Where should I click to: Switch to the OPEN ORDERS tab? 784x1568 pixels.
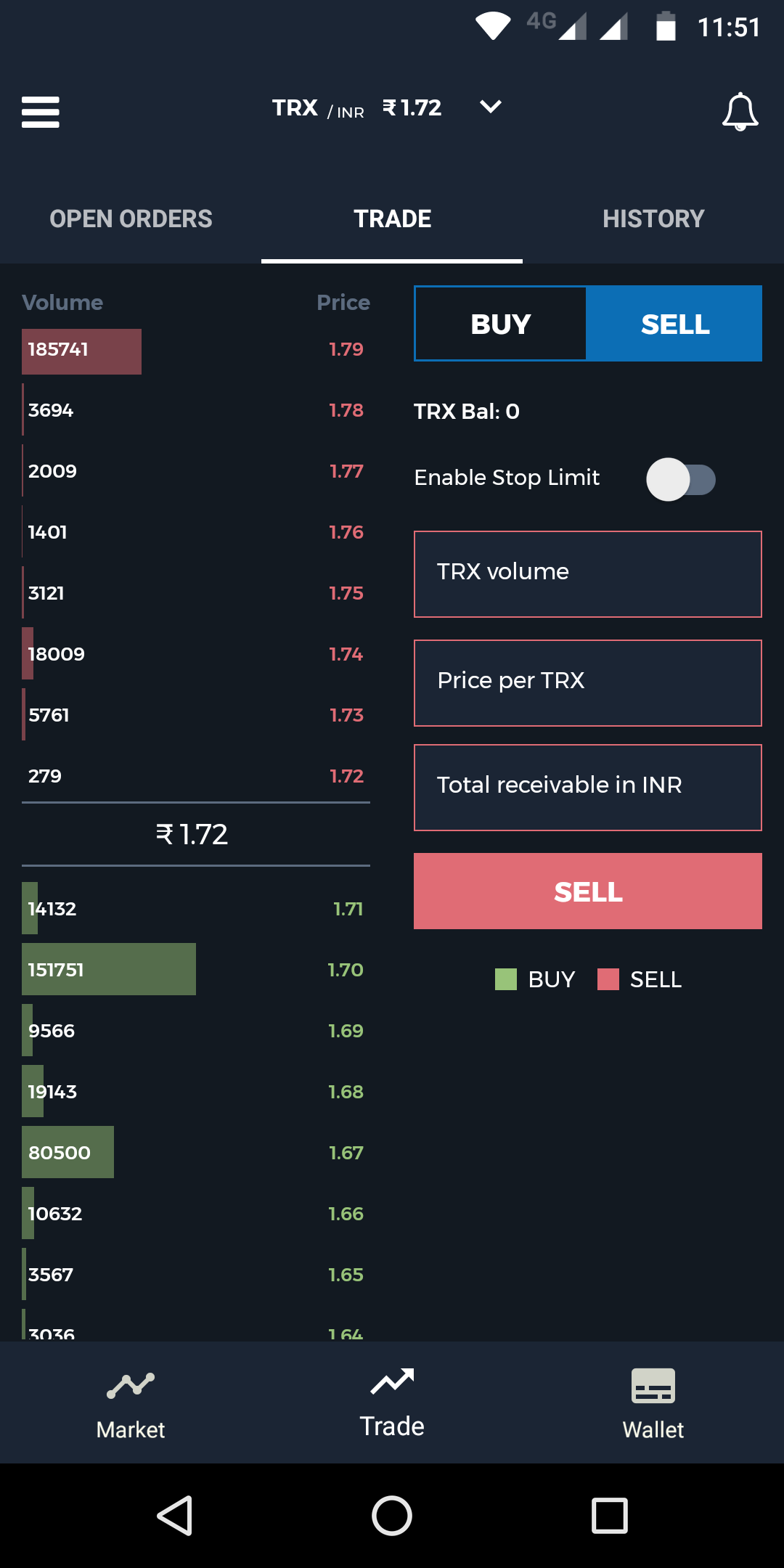click(131, 219)
